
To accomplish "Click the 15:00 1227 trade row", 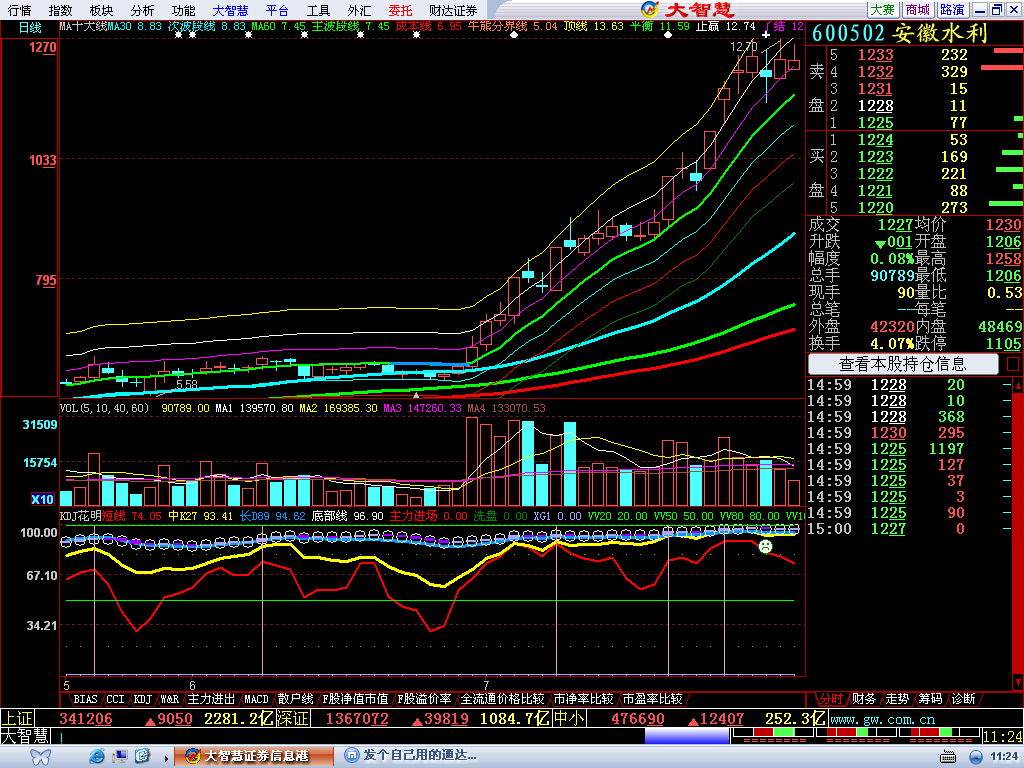I will (x=910, y=529).
